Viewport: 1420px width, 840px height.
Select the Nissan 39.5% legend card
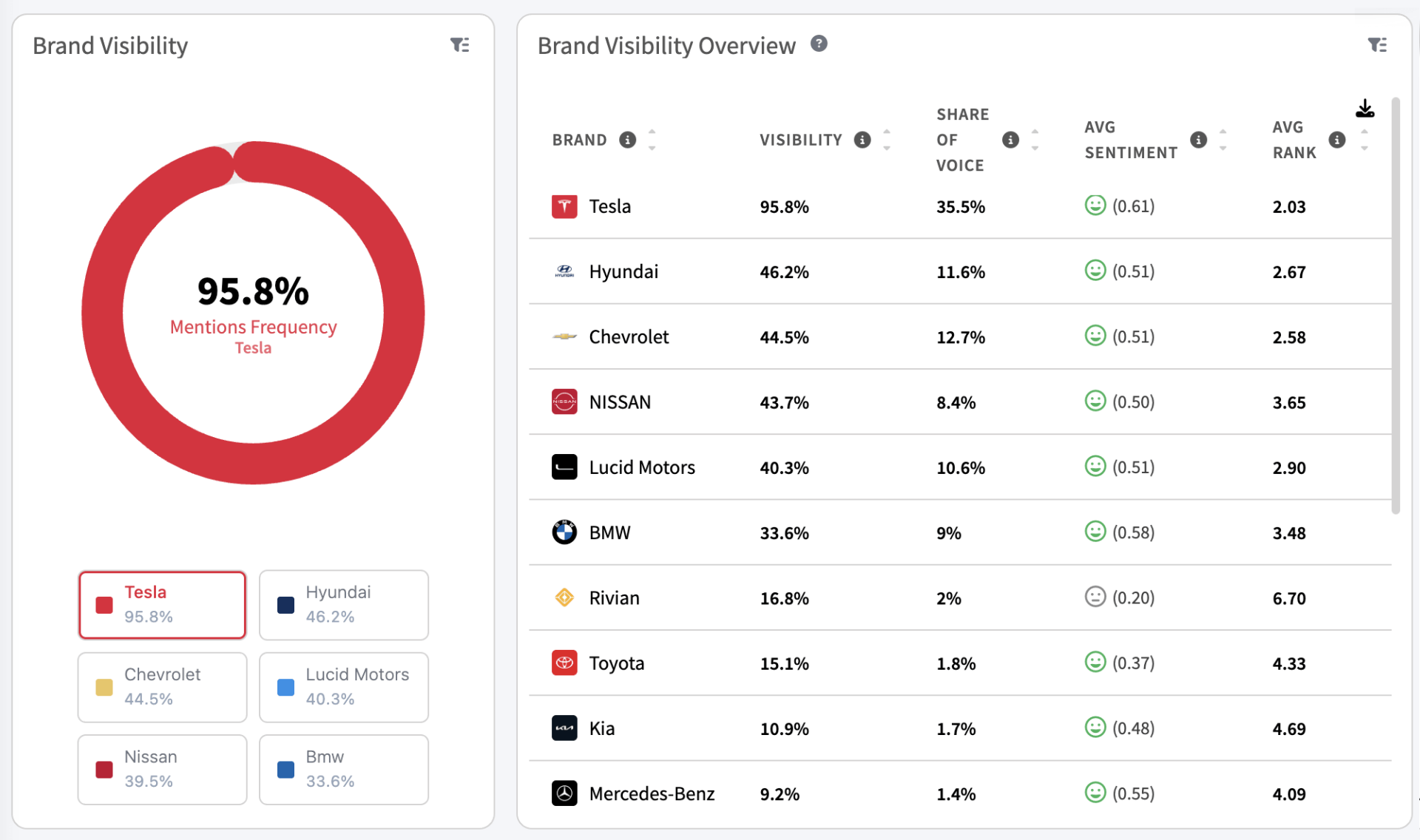(162, 769)
